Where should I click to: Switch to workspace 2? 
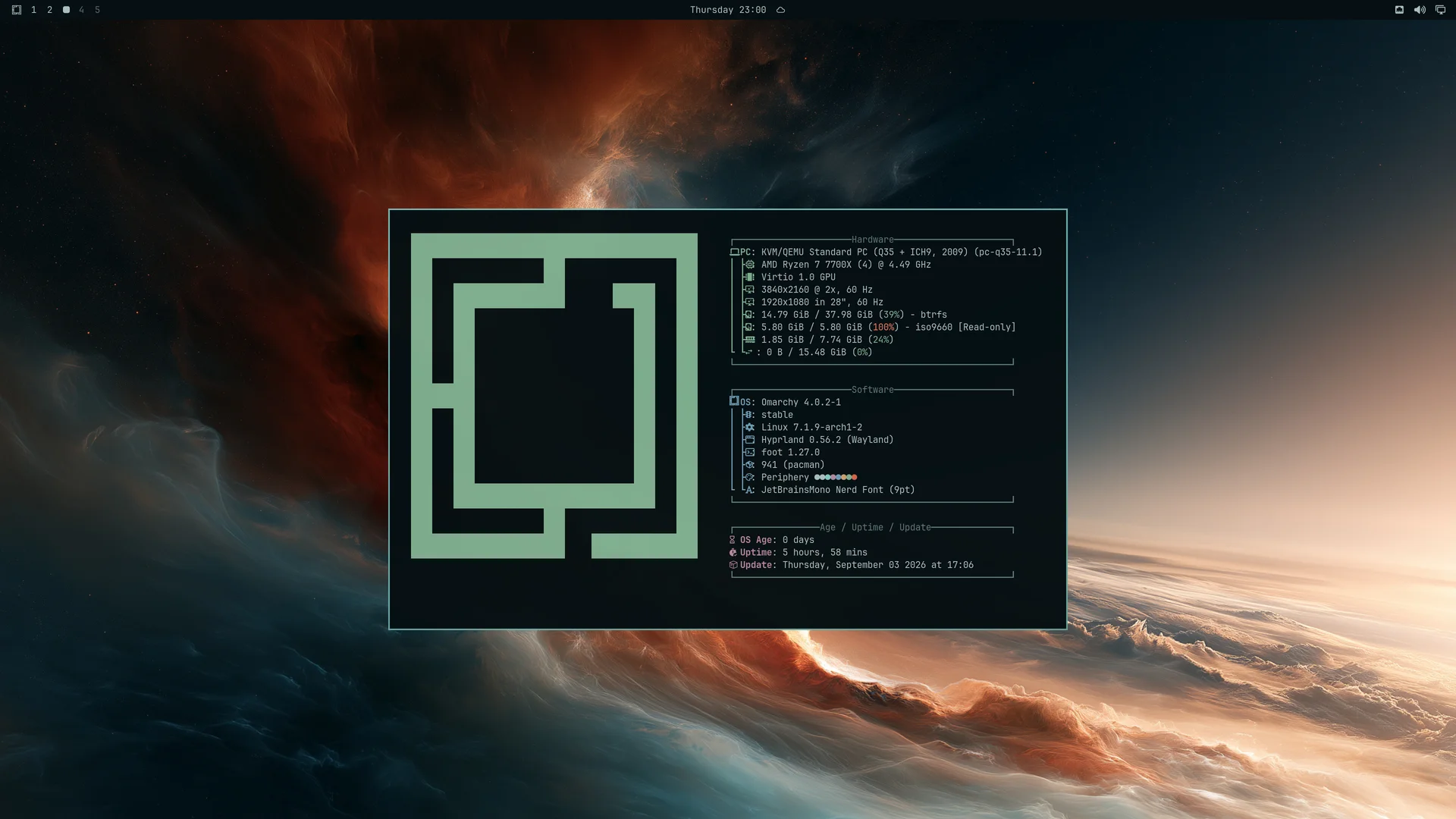(x=50, y=10)
